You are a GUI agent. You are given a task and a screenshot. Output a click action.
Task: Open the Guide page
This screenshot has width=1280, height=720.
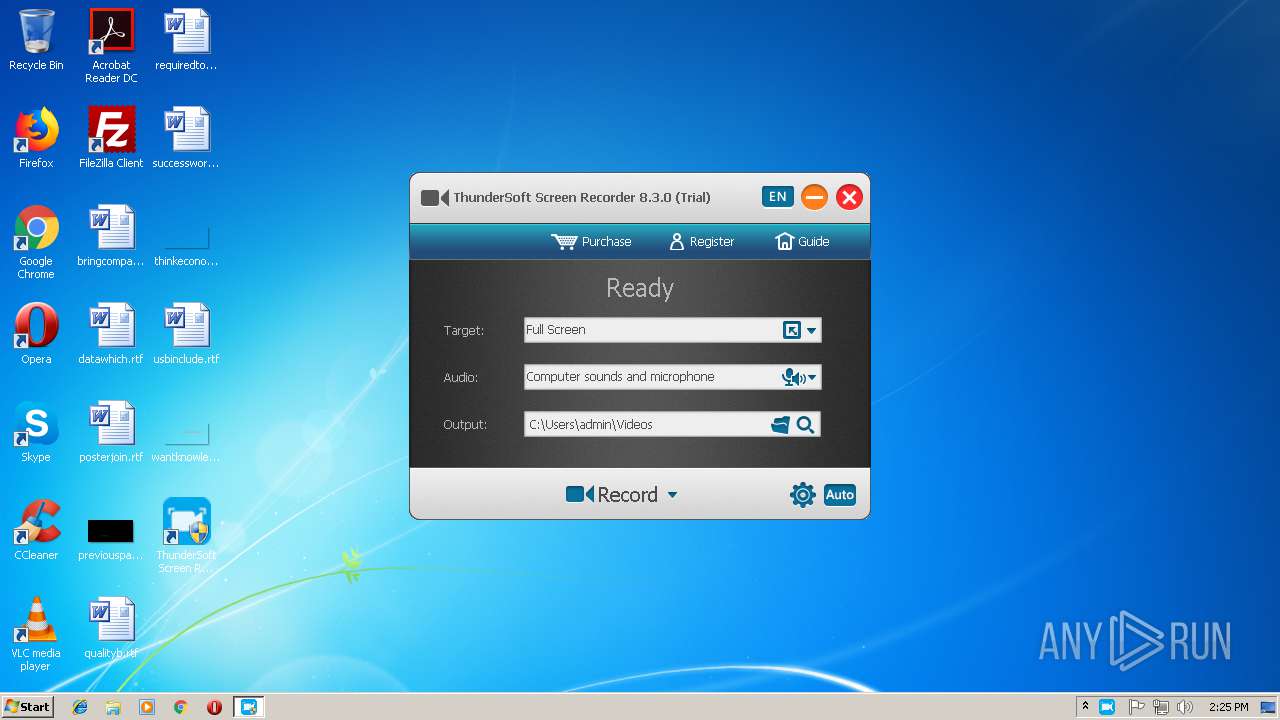[802, 241]
